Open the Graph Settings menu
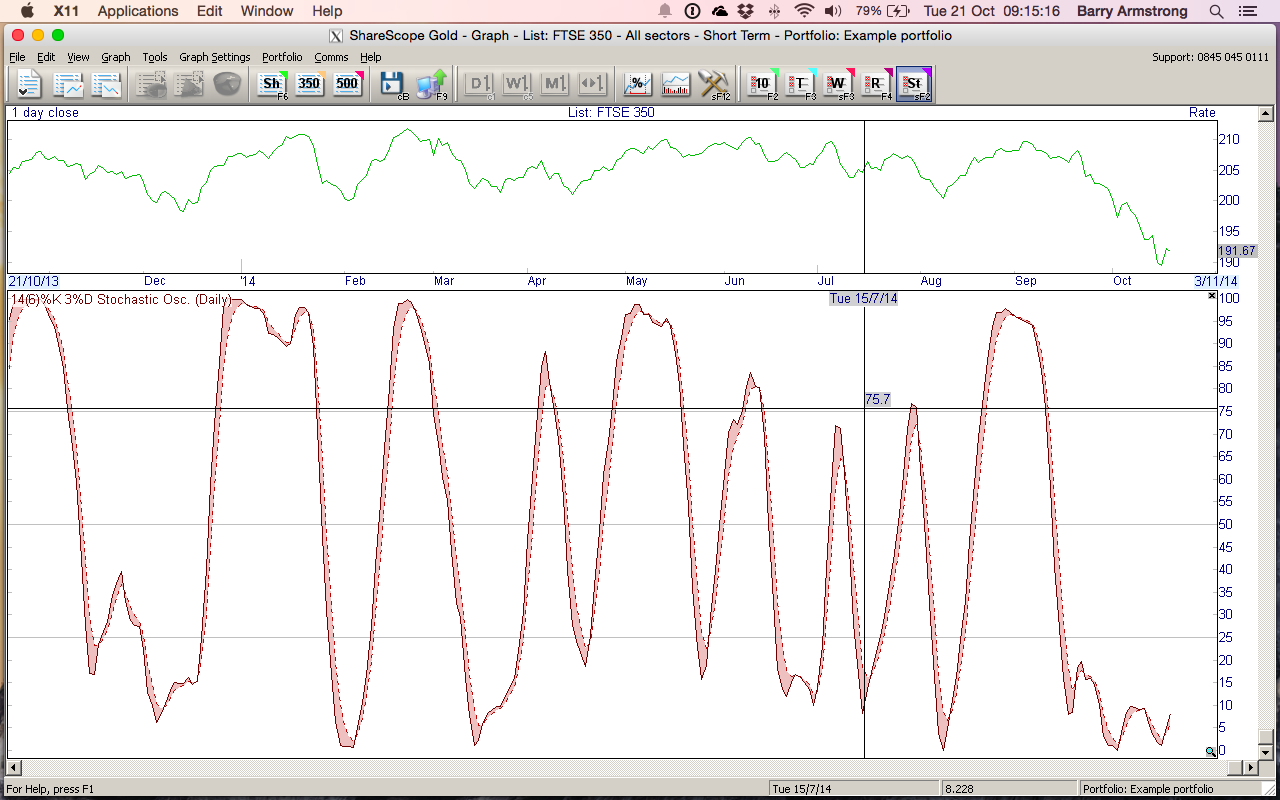 click(x=214, y=57)
